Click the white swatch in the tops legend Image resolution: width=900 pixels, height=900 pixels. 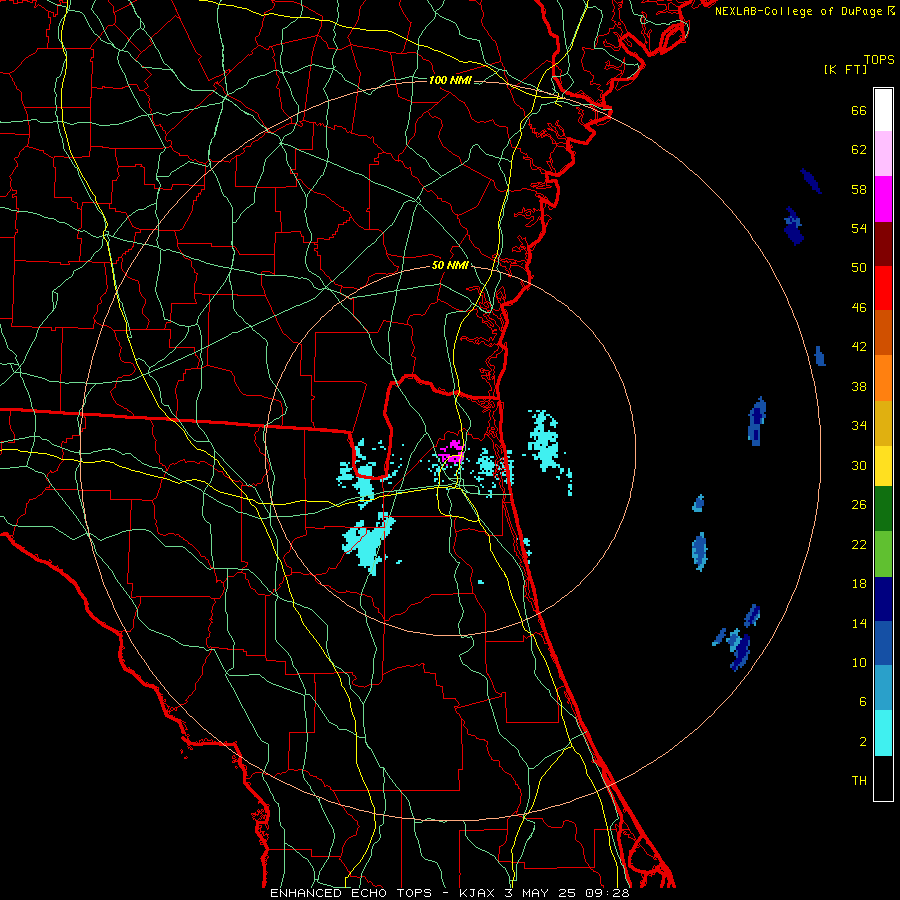coord(883,110)
